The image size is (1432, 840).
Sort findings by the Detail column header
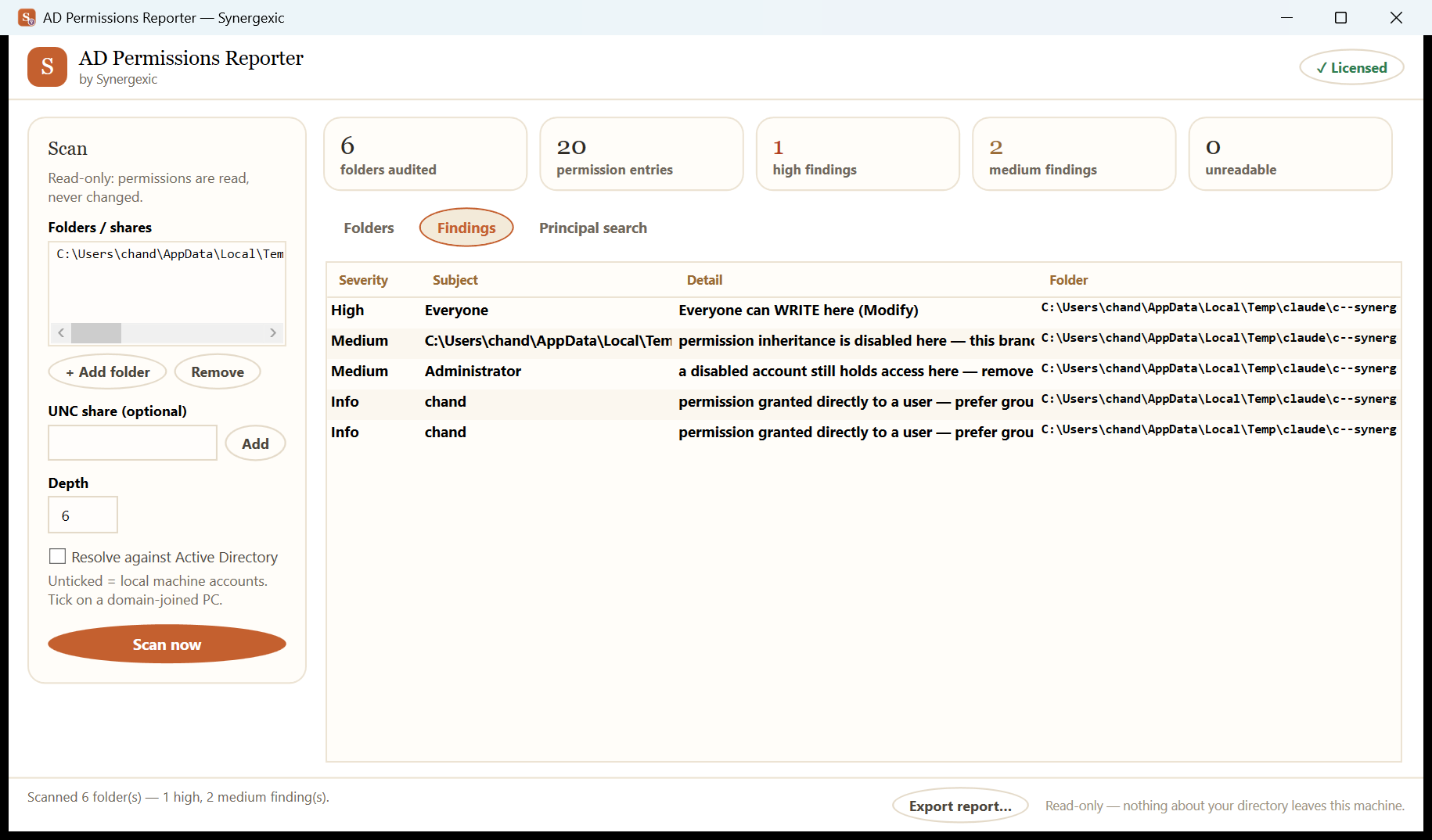coord(704,280)
